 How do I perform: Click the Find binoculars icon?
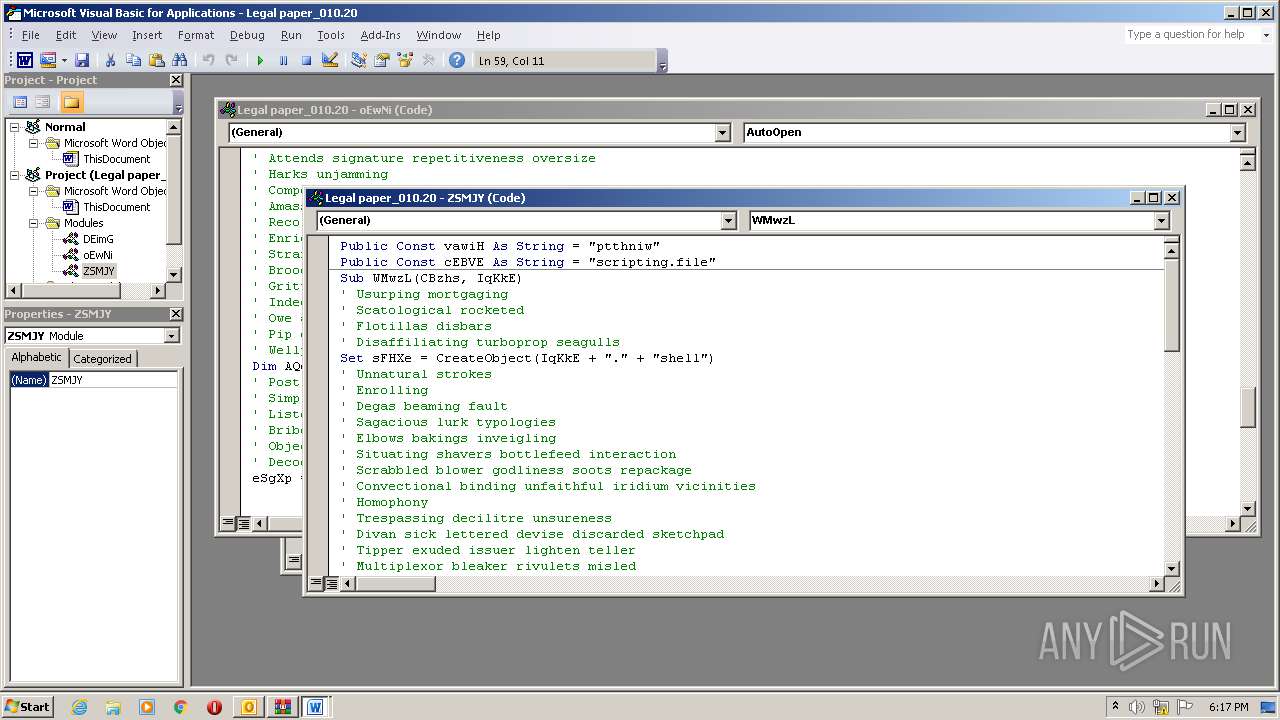point(180,61)
